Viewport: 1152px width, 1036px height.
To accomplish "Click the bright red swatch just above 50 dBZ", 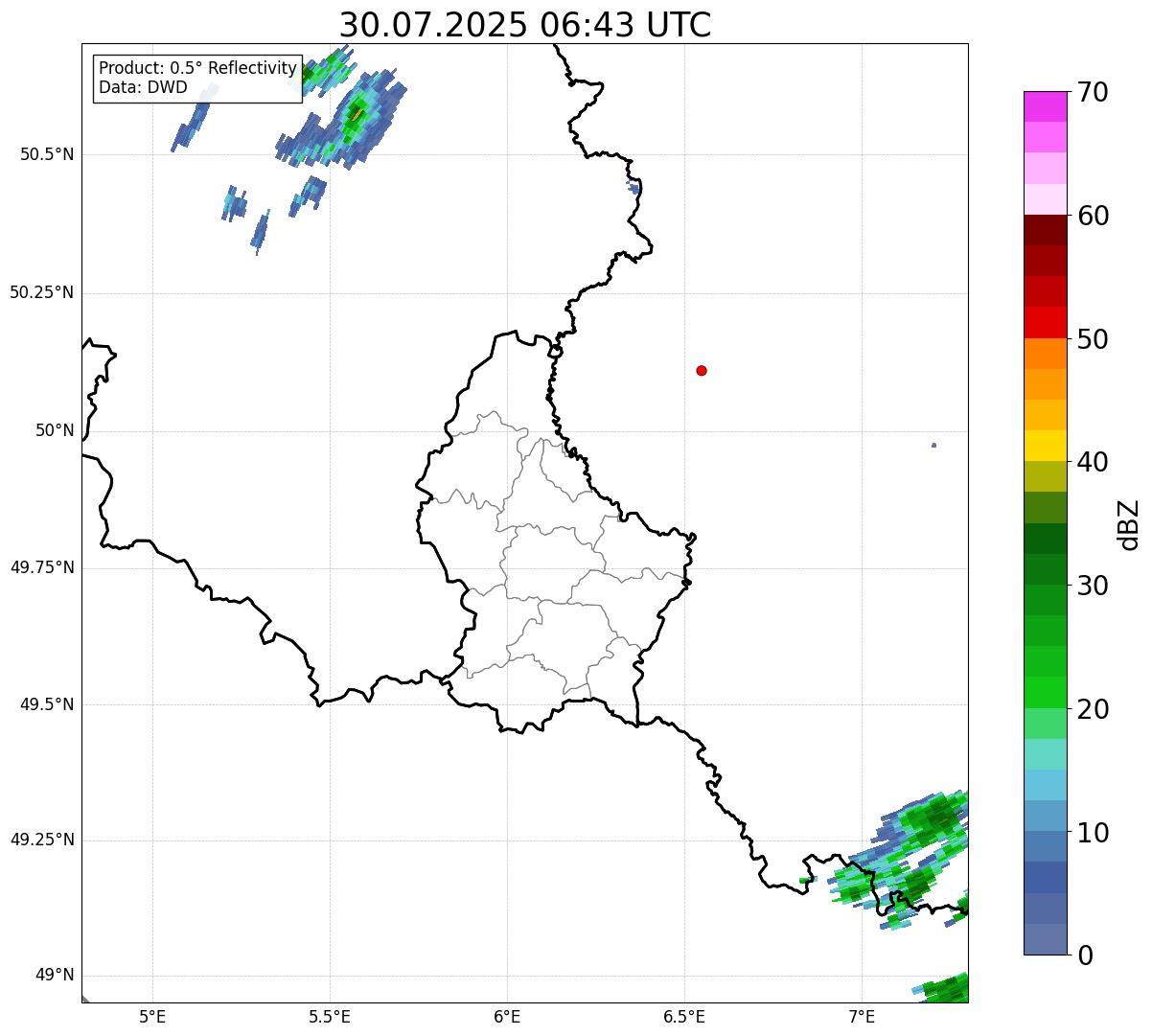I will [x=1045, y=323].
